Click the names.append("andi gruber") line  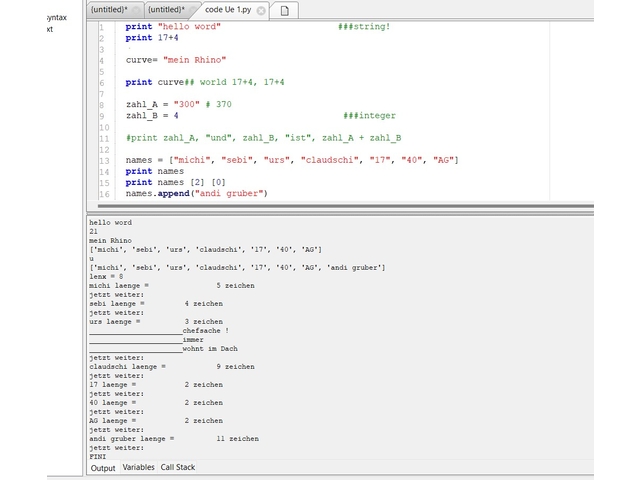(197, 193)
